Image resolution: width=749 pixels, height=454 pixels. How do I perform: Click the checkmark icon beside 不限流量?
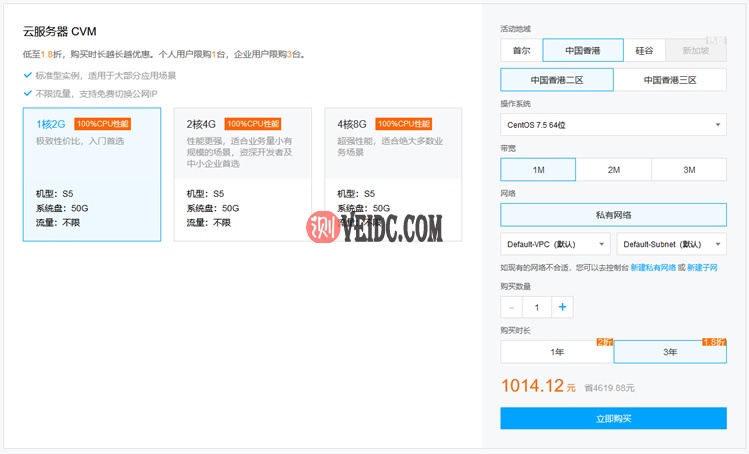click(x=28, y=93)
